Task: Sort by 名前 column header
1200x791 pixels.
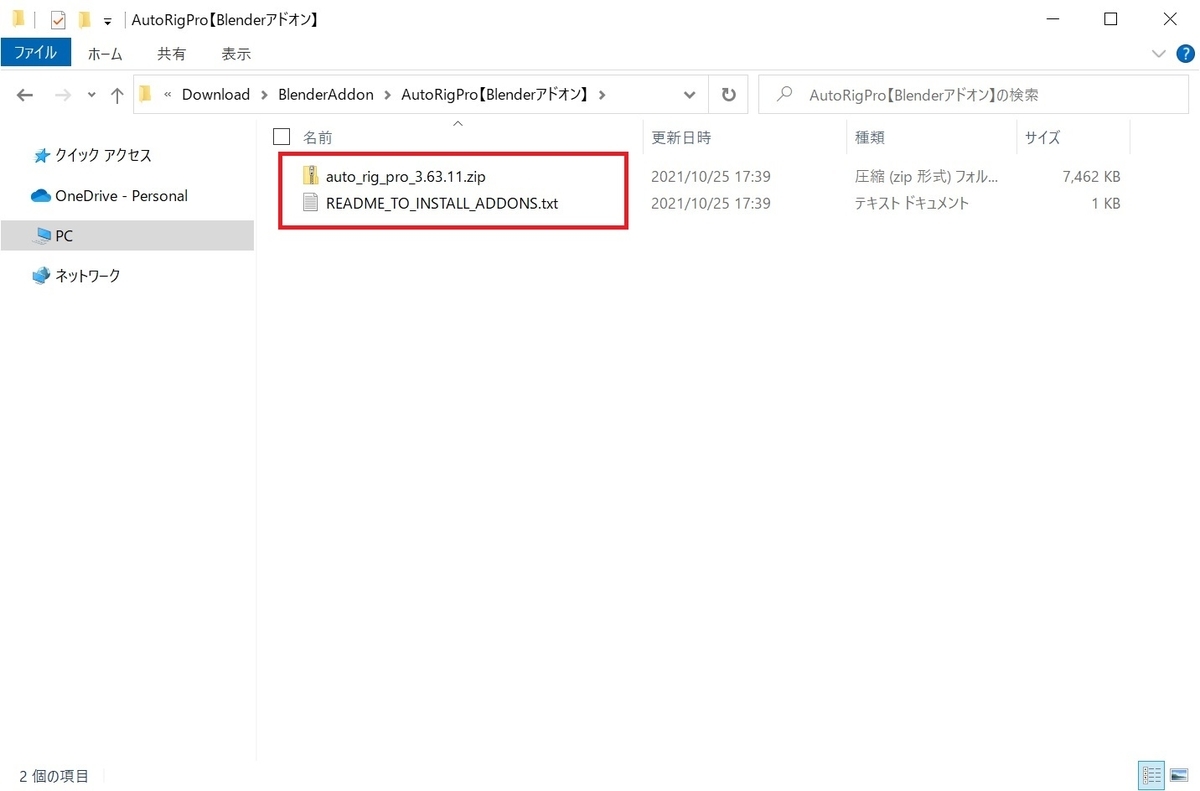Action: 318,137
